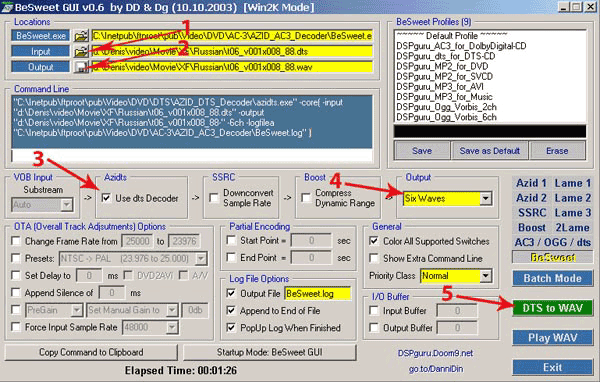Click the Output location label button

[41, 67]
